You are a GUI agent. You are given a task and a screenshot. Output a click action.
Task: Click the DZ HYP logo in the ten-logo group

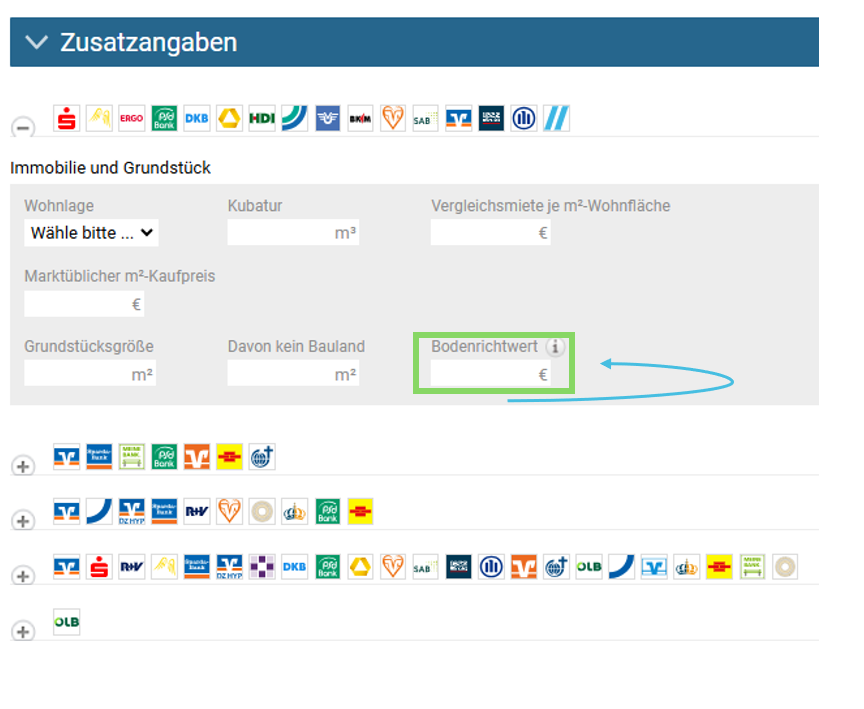[132, 512]
